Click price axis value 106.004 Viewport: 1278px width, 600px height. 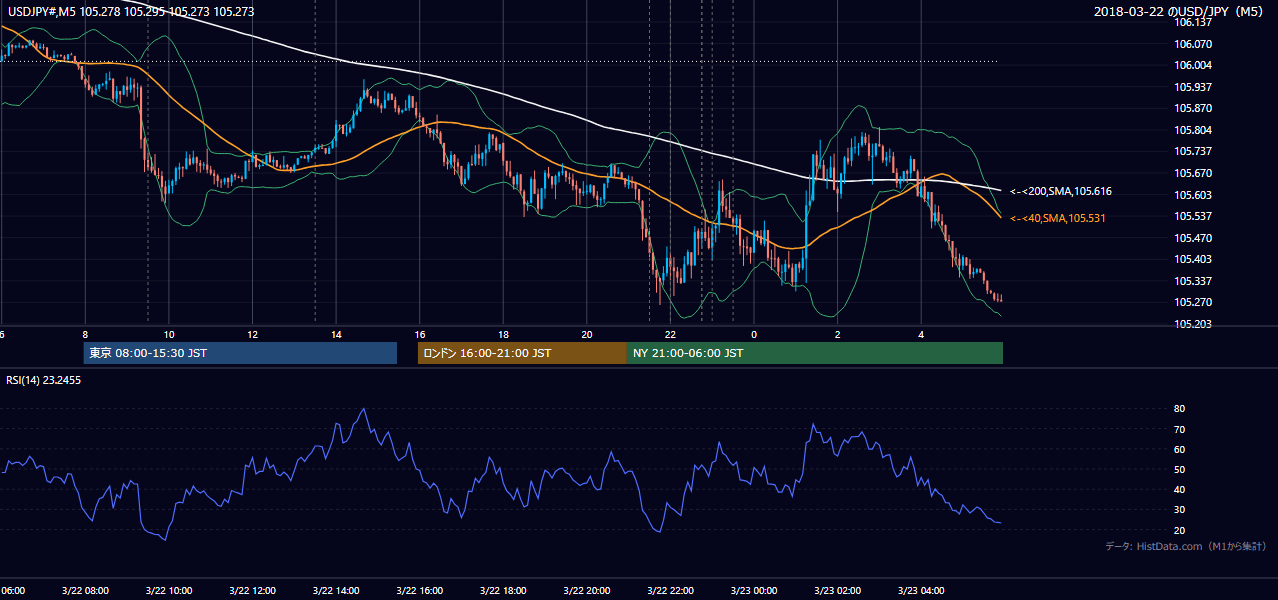[1193, 65]
